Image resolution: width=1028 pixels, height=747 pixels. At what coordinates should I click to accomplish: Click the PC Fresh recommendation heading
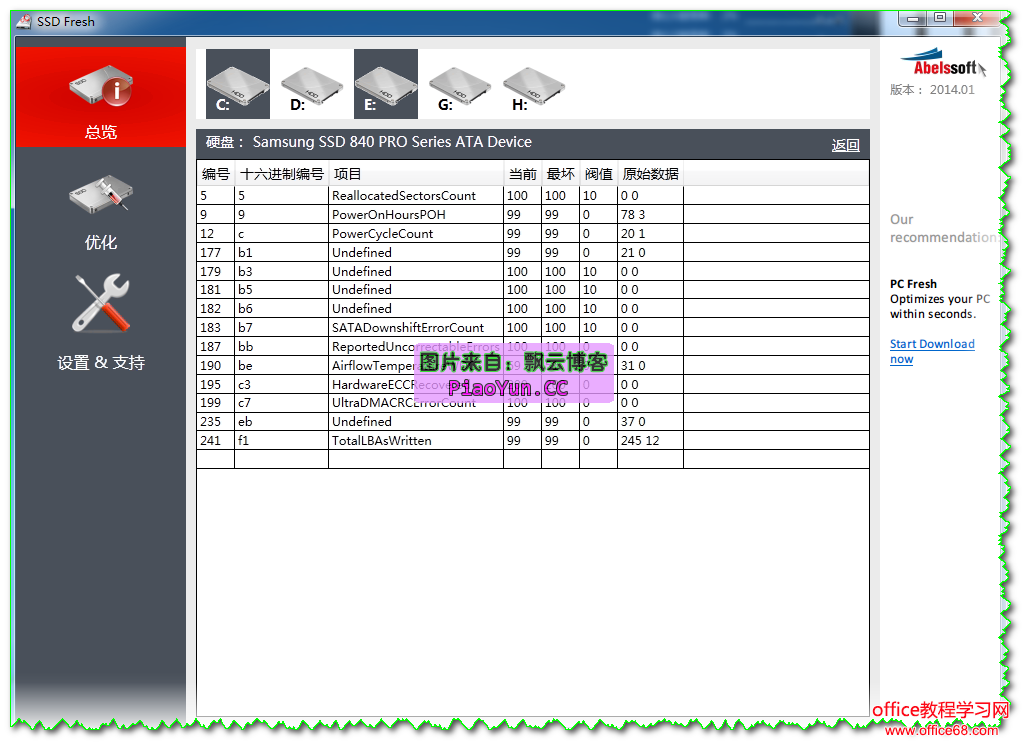click(913, 284)
